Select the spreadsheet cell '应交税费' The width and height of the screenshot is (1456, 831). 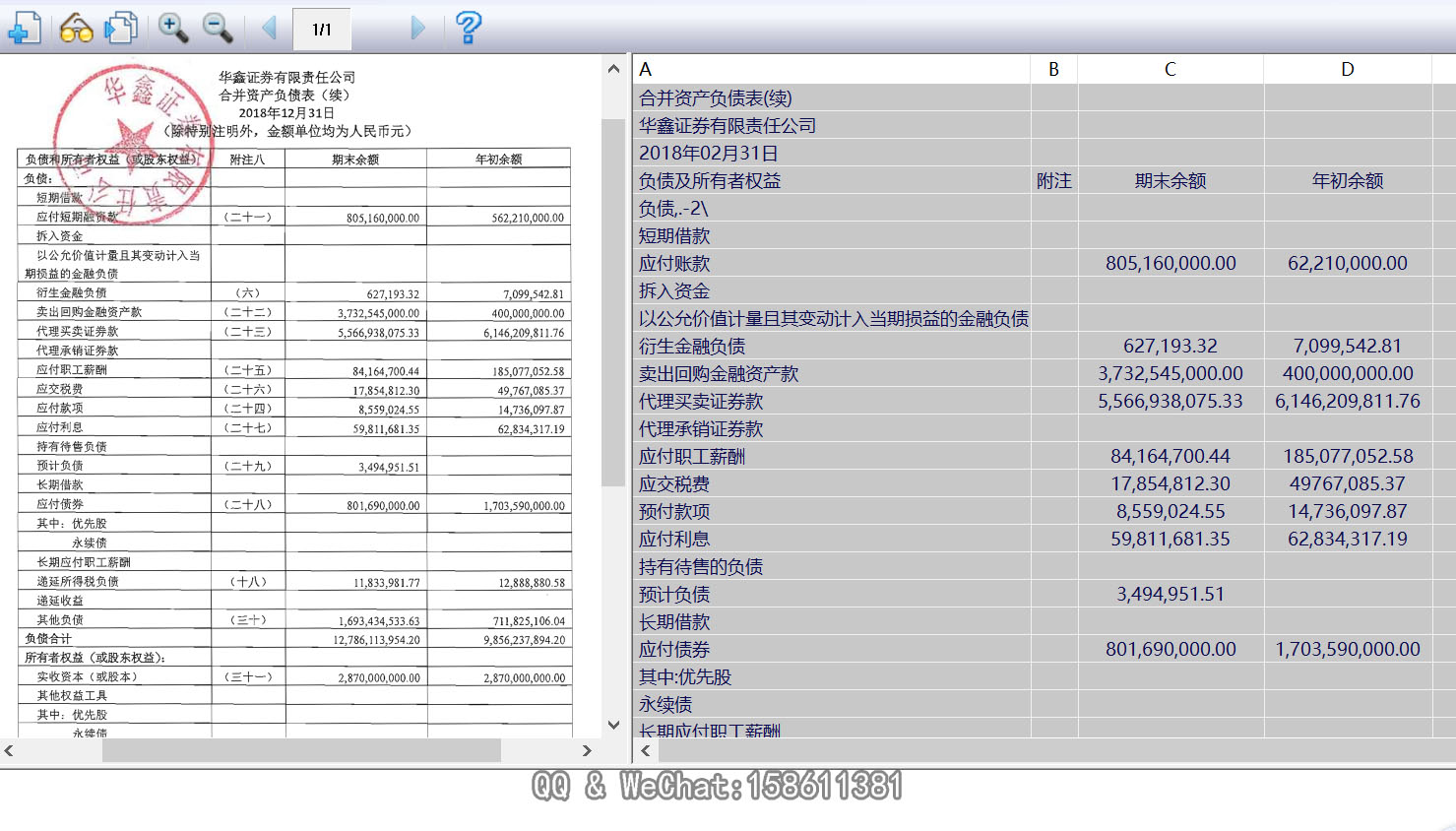[833, 483]
